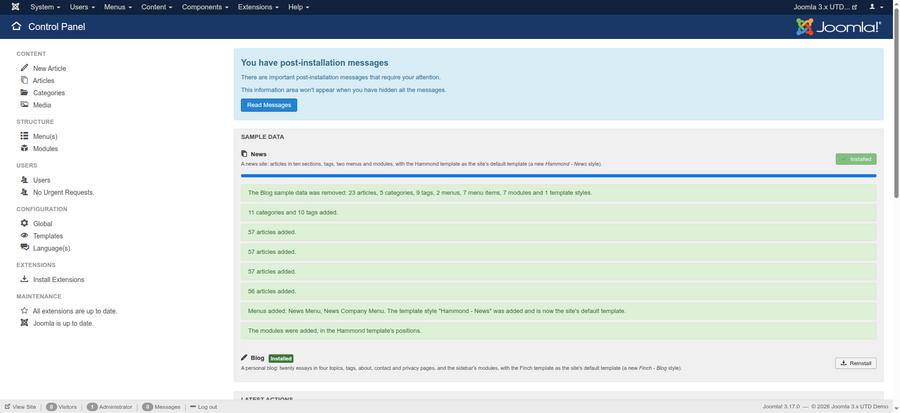Click the Language(s) speech bubble icon

click(24, 247)
